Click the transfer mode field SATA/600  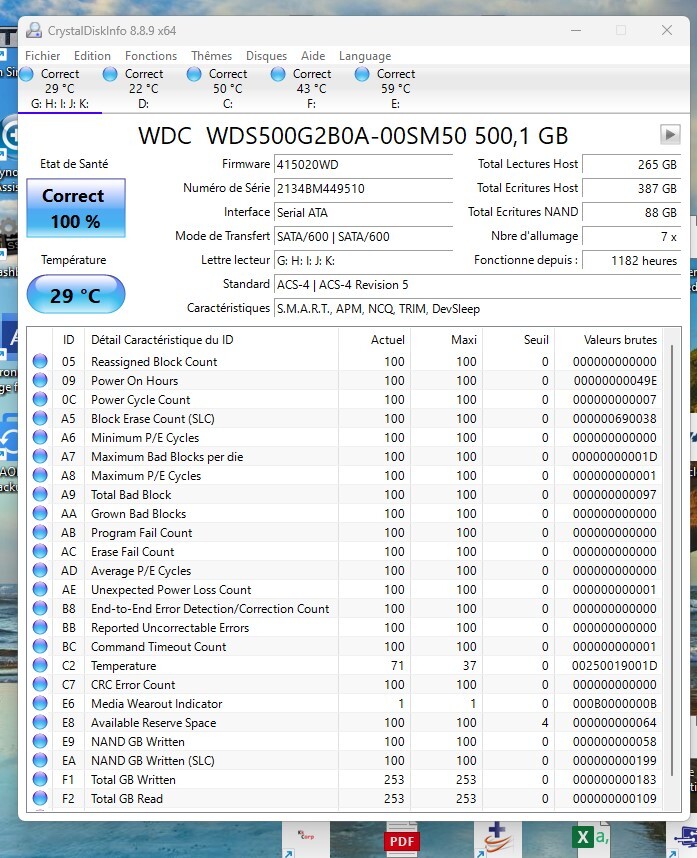click(363, 237)
